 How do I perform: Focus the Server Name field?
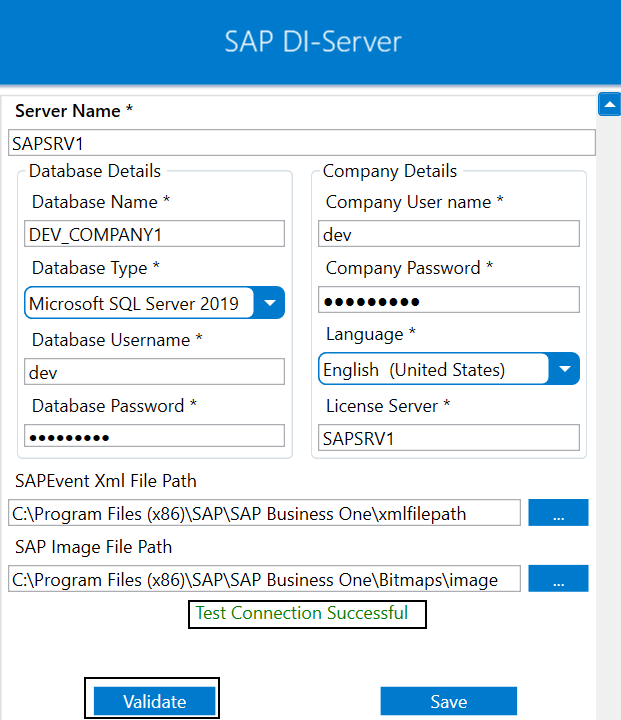pos(301,143)
